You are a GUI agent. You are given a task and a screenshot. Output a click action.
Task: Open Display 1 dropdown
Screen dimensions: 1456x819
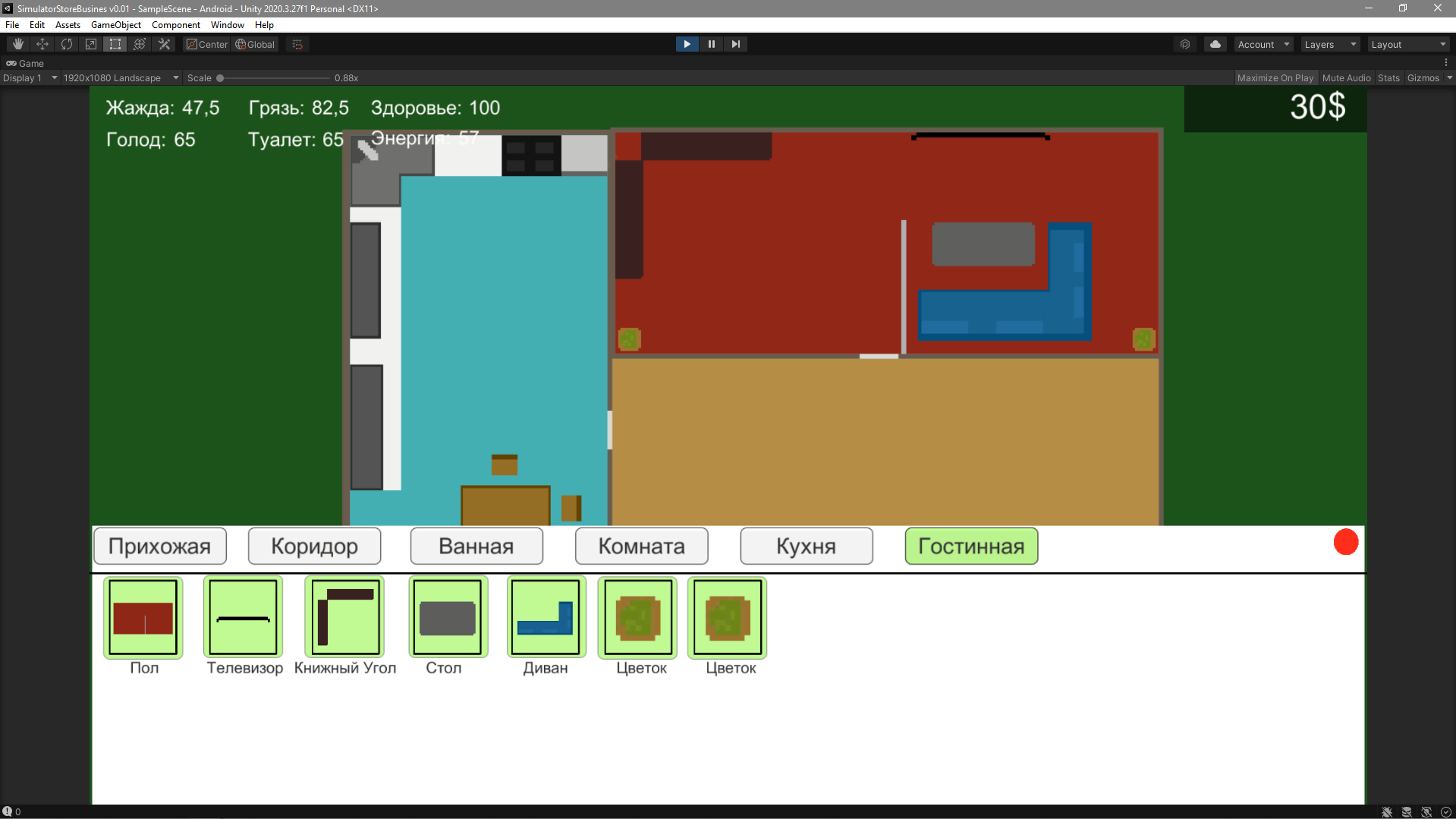tap(30, 77)
